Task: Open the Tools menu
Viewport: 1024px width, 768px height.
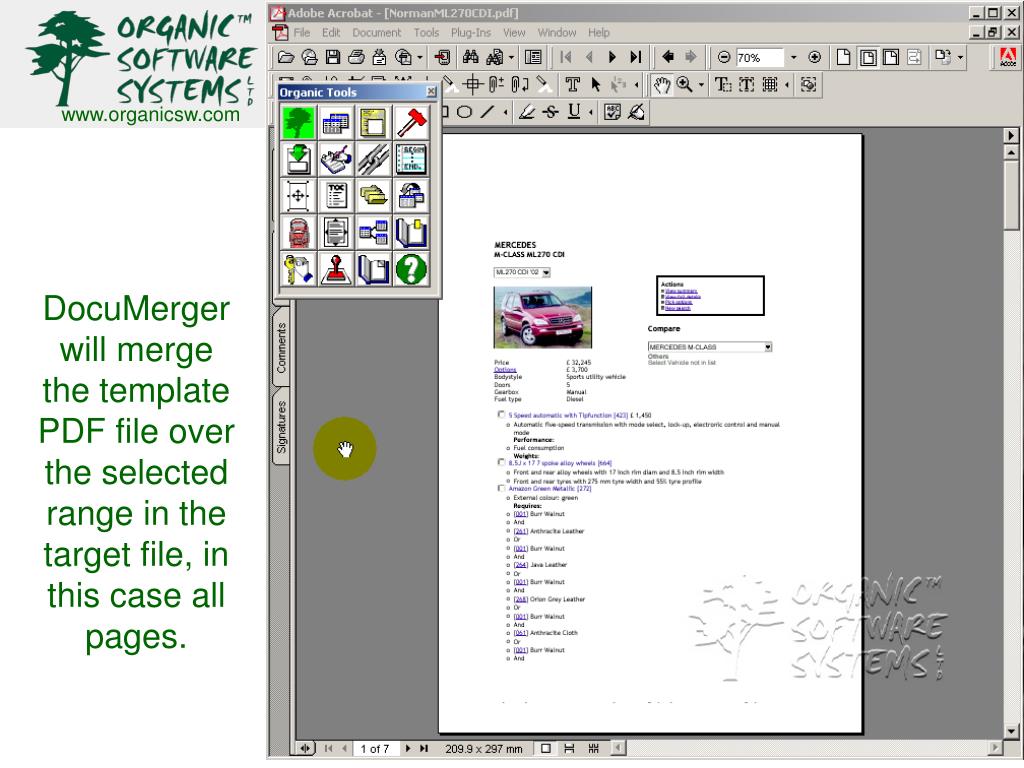Action: [x=426, y=33]
